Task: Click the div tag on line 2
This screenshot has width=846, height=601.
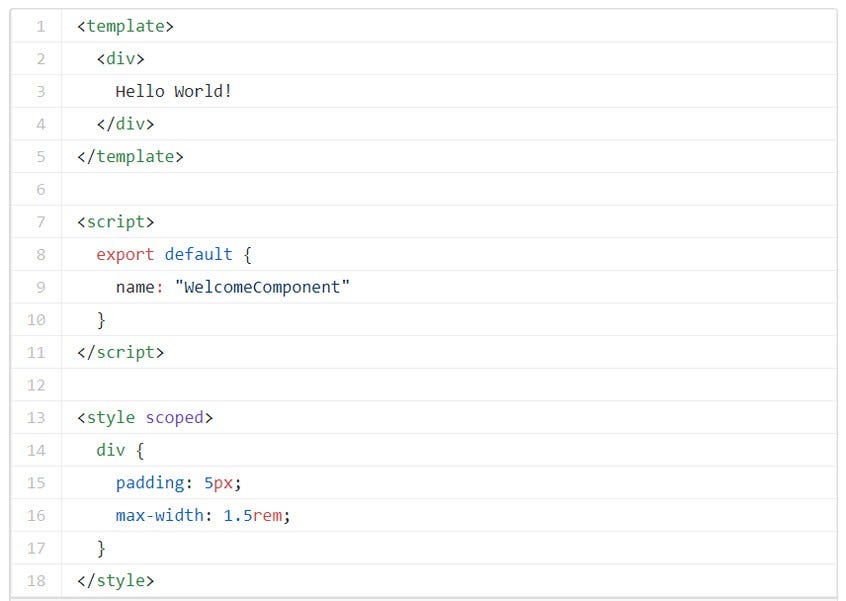Action: click(x=121, y=58)
